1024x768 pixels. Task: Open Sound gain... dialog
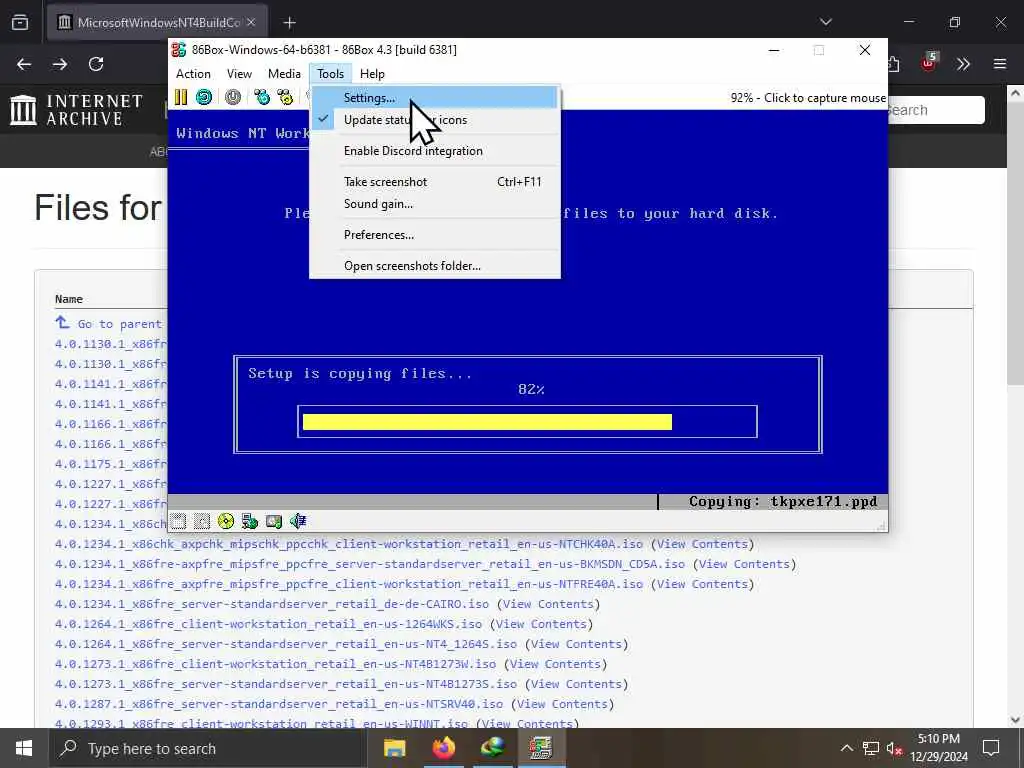point(435,204)
